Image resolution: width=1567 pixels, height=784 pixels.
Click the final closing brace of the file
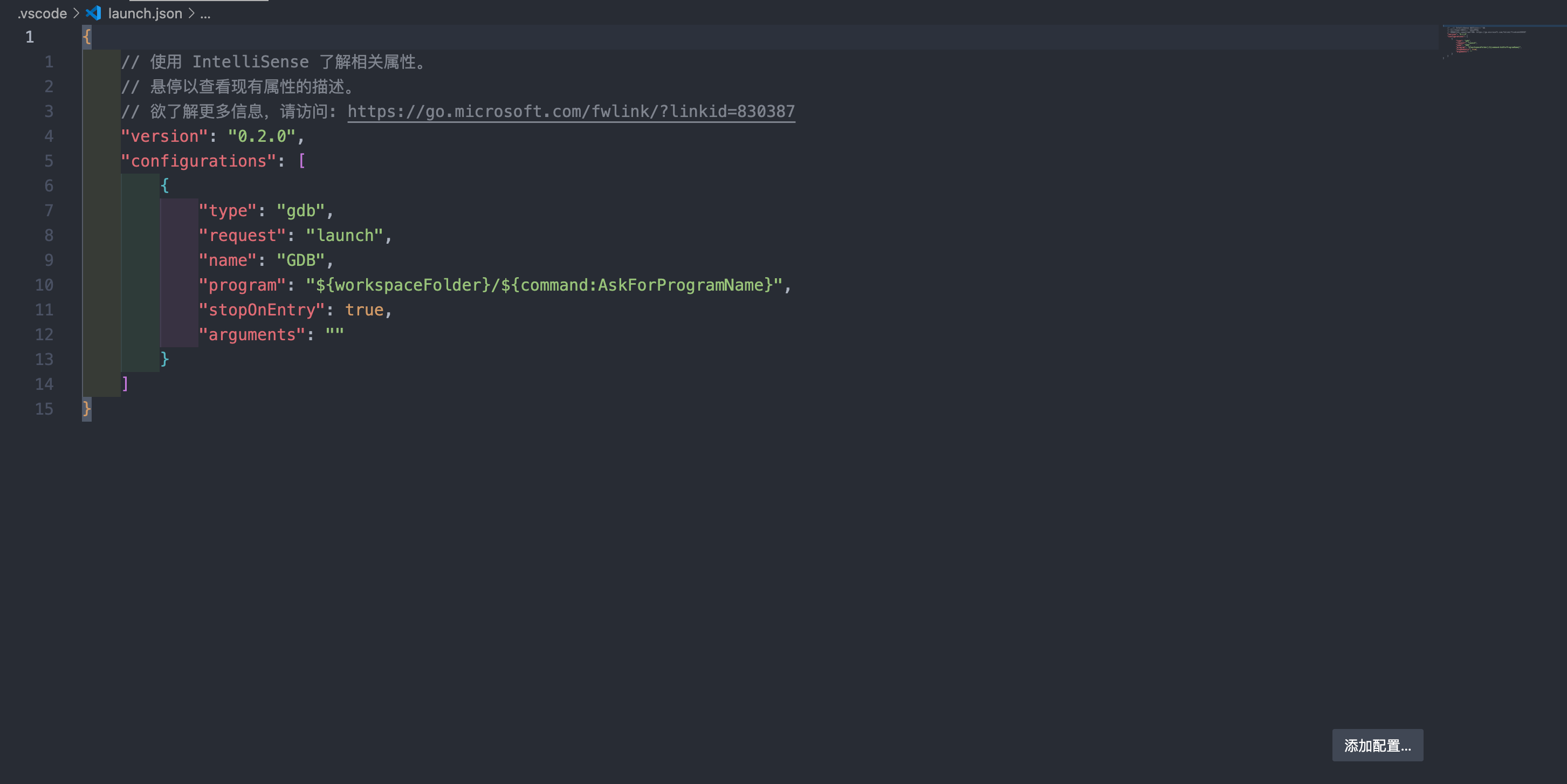(x=87, y=409)
